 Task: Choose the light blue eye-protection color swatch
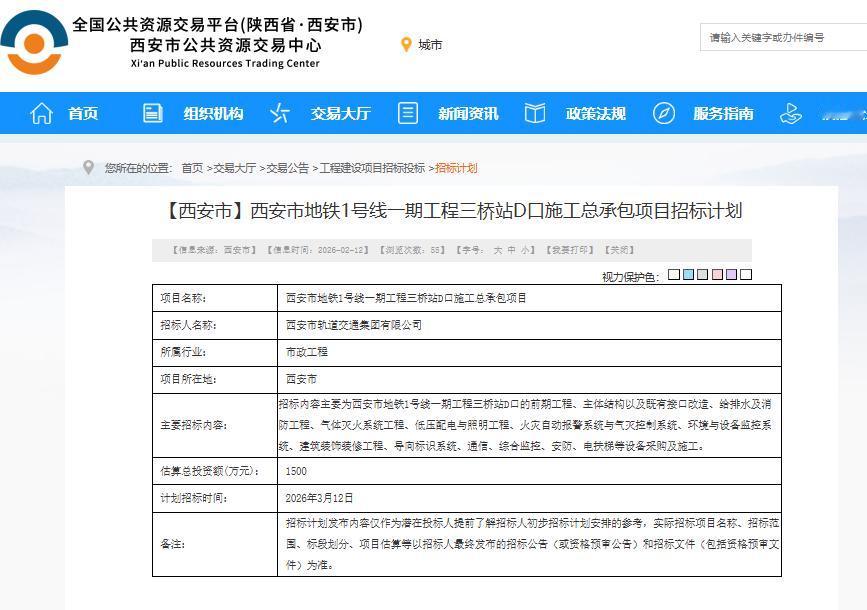pos(688,274)
